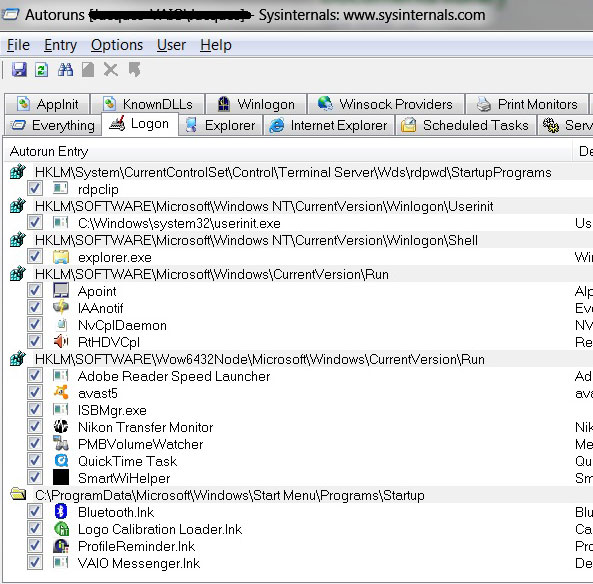Select the RtHDVCpl entry name
The width and height of the screenshot is (593, 584).
click(109, 342)
